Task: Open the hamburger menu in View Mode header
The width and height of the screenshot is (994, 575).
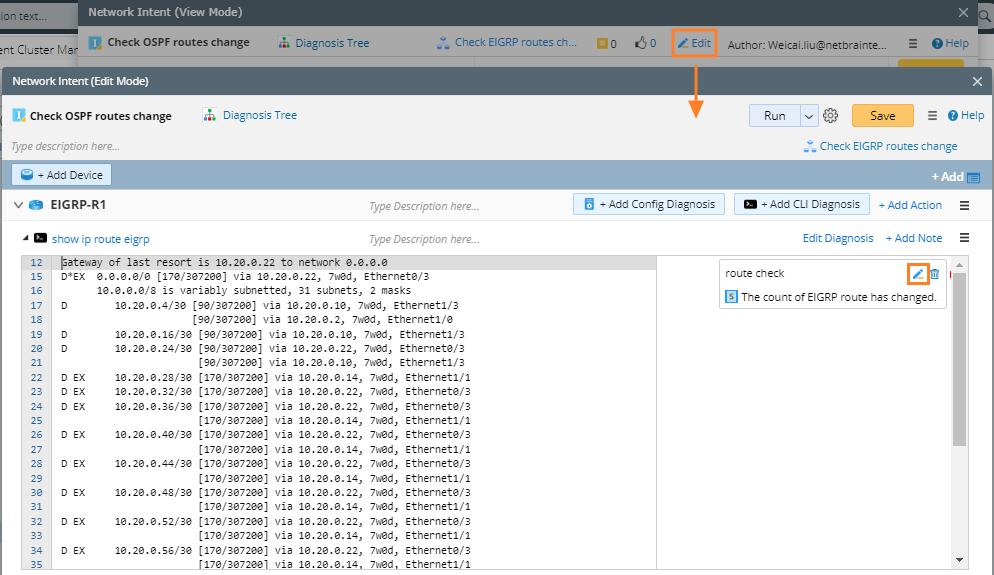Action: (913, 43)
